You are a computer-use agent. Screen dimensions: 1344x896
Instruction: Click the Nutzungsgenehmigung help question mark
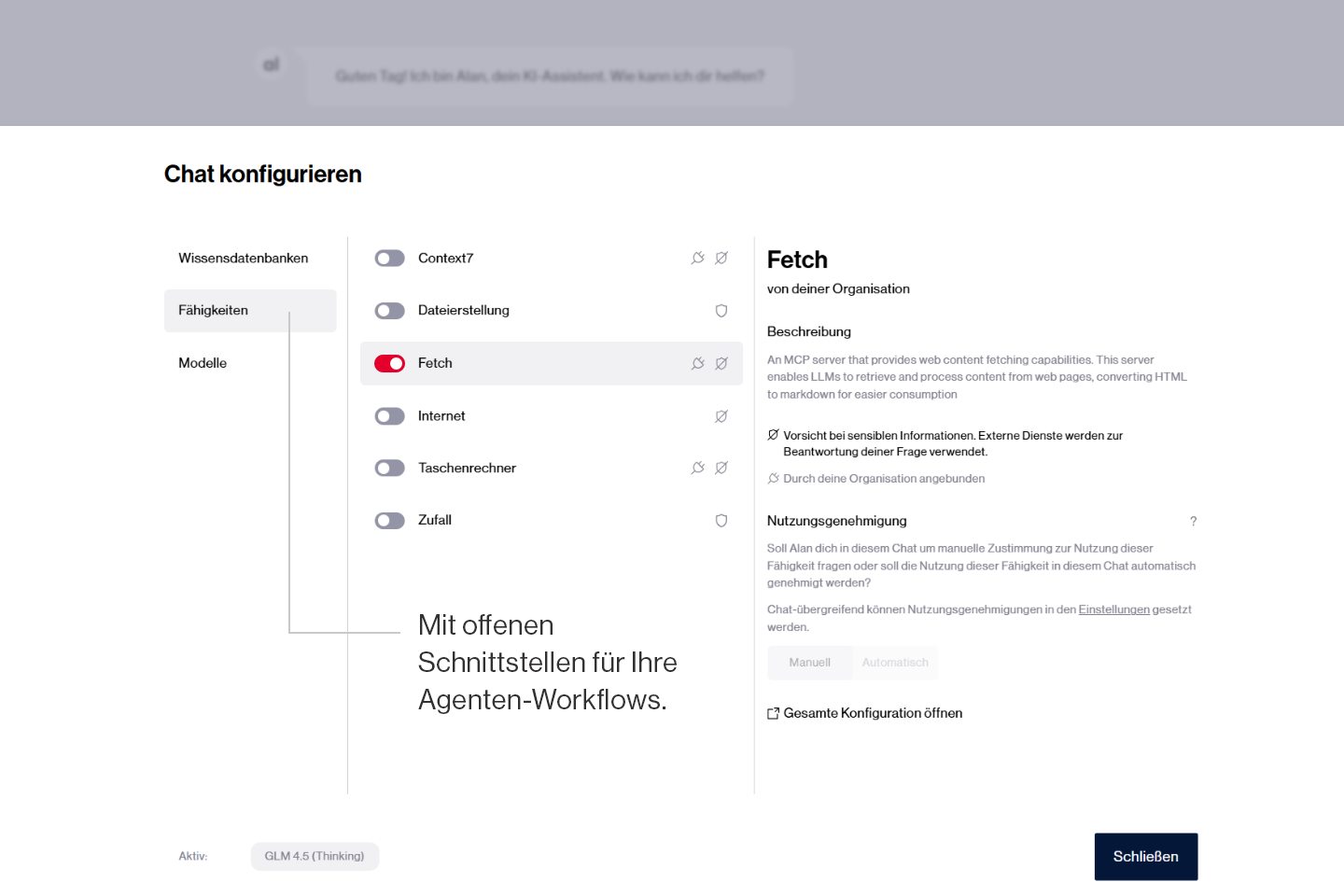[1193, 522]
